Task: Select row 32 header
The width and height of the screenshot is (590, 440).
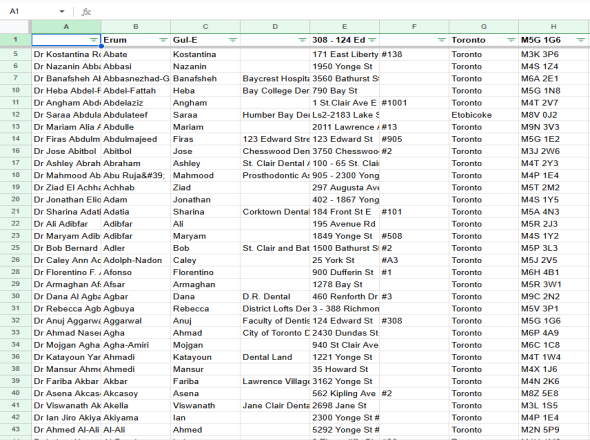Action: (15, 321)
